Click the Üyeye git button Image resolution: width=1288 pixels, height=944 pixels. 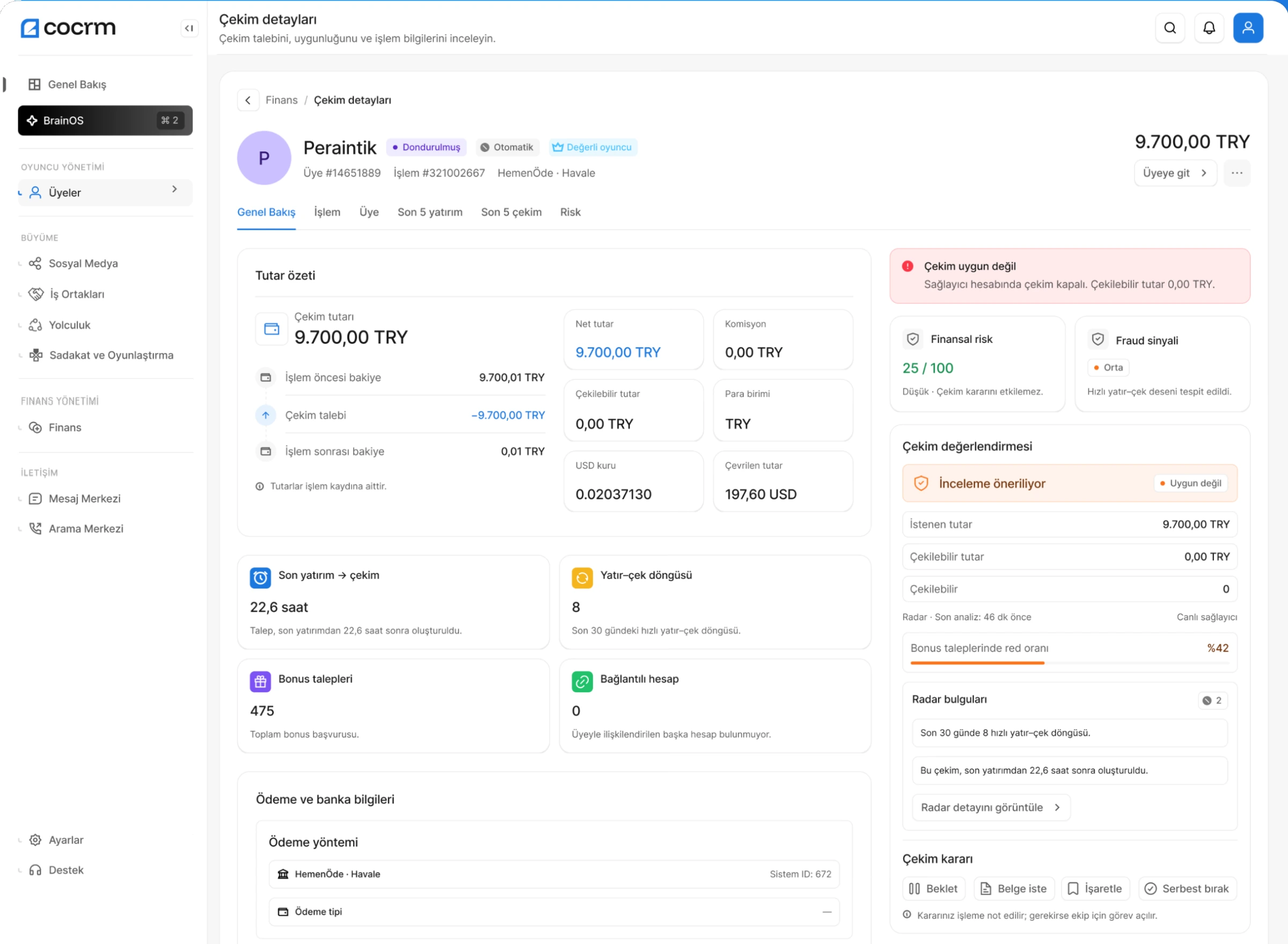point(1175,173)
